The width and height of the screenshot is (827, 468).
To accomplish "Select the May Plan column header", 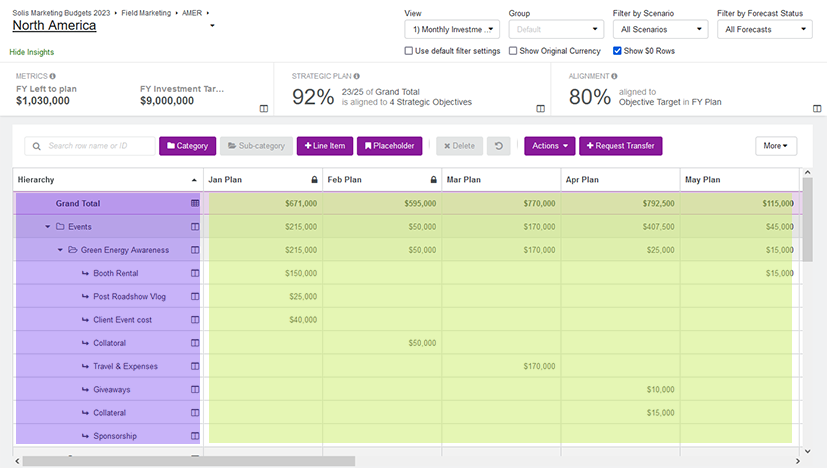I will point(740,180).
